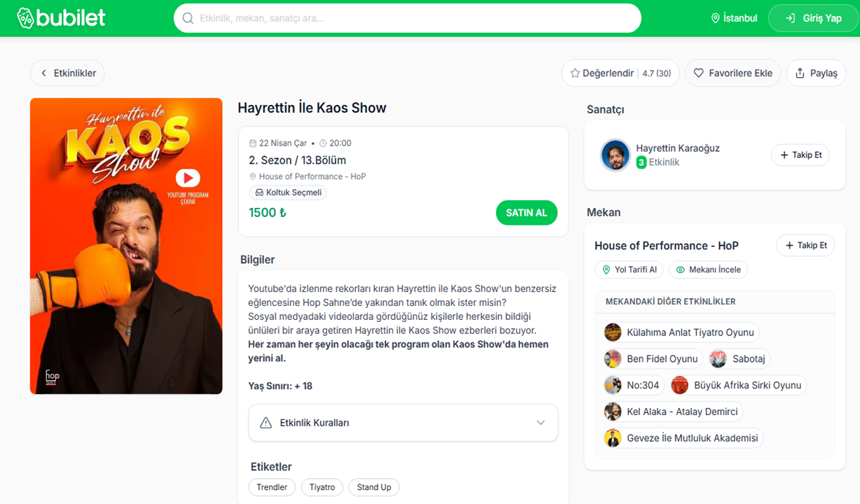
Task: Click the Giriş Yap login button
Action: [x=813, y=18]
